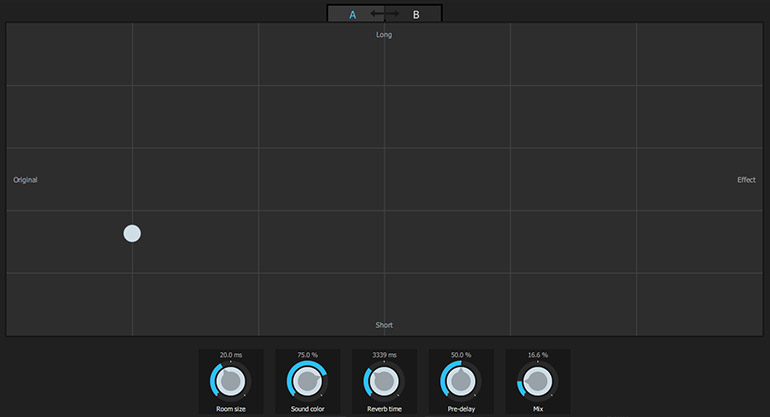Click the Mix label text
The height and width of the screenshot is (417, 770).
pyautogui.click(x=538, y=409)
